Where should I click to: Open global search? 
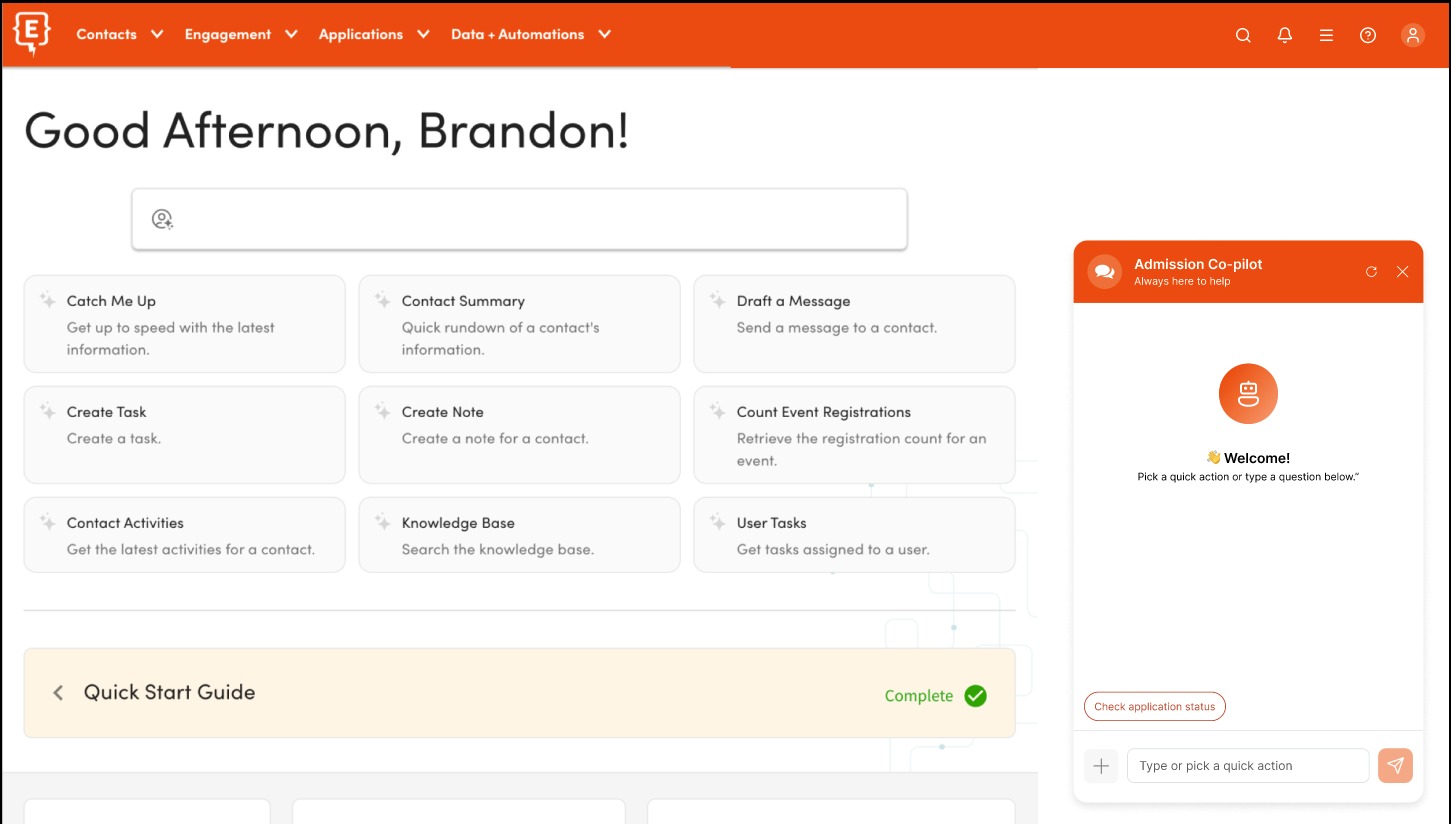click(x=1243, y=35)
